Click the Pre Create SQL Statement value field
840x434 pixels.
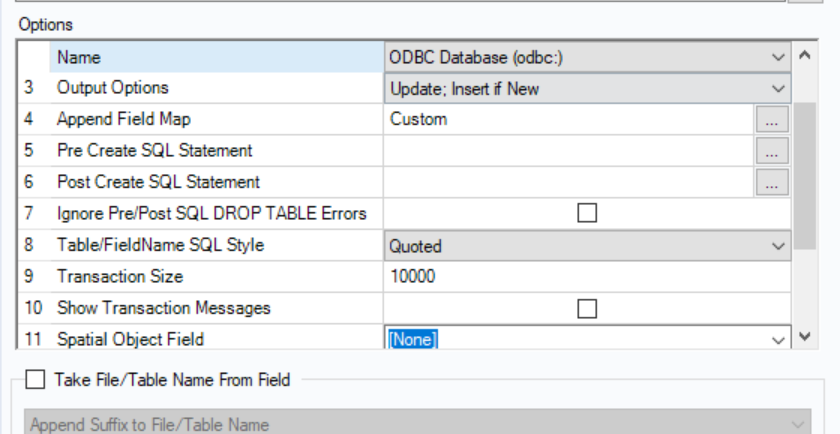569,151
